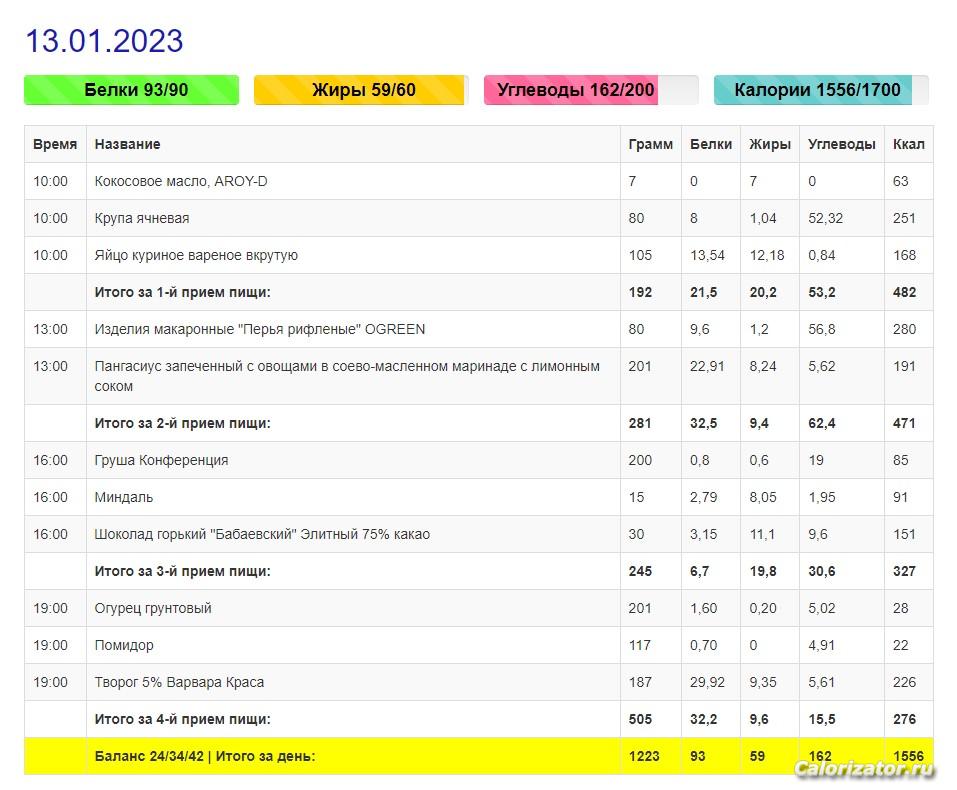Click the Углеводы column header in table

tap(841, 144)
